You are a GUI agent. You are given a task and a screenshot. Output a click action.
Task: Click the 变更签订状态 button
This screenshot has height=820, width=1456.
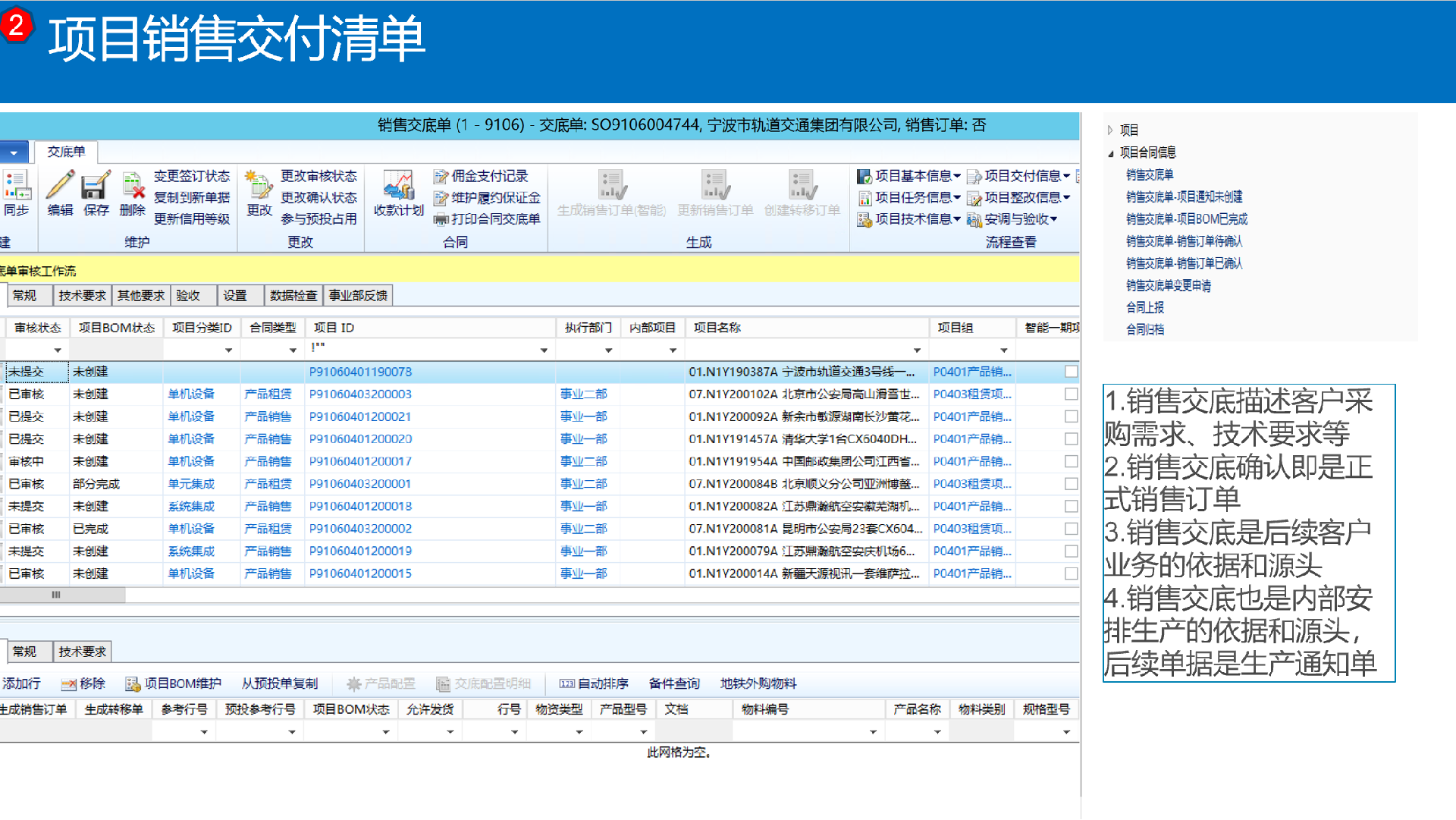coord(192,176)
